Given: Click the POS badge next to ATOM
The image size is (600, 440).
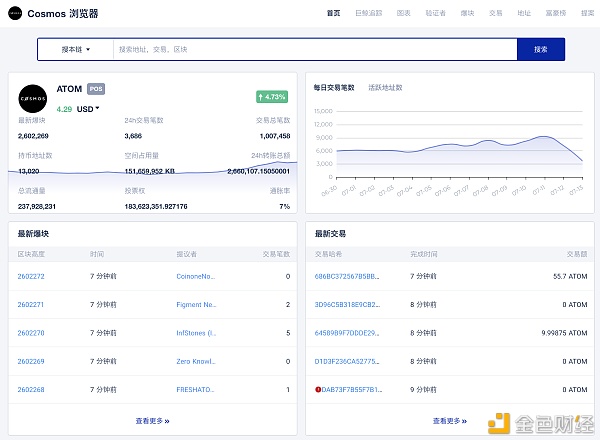Looking at the screenshot, I should [96, 89].
